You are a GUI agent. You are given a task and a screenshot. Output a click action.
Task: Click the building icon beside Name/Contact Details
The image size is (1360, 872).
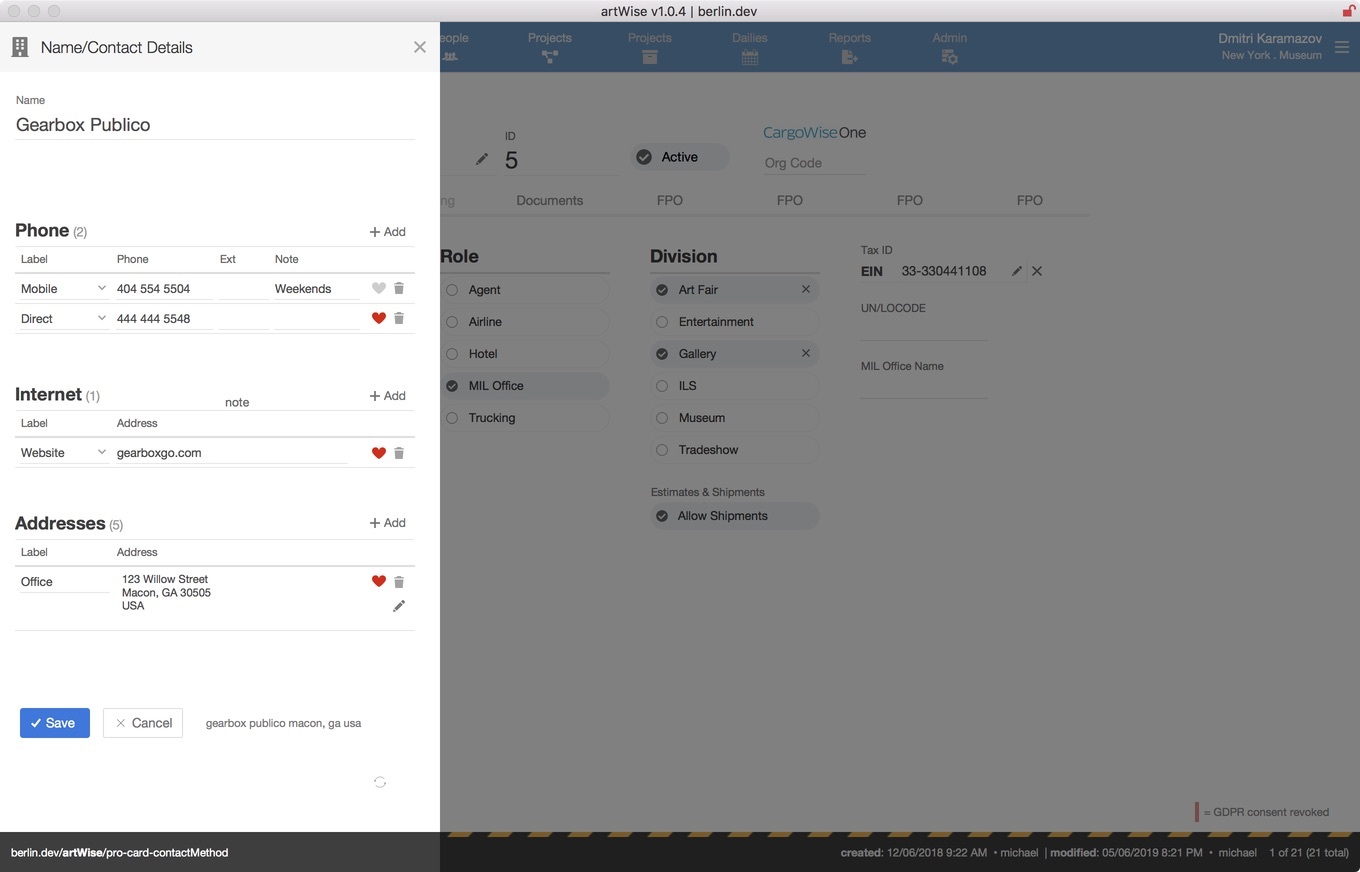pyautogui.click(x=19, y=47)
